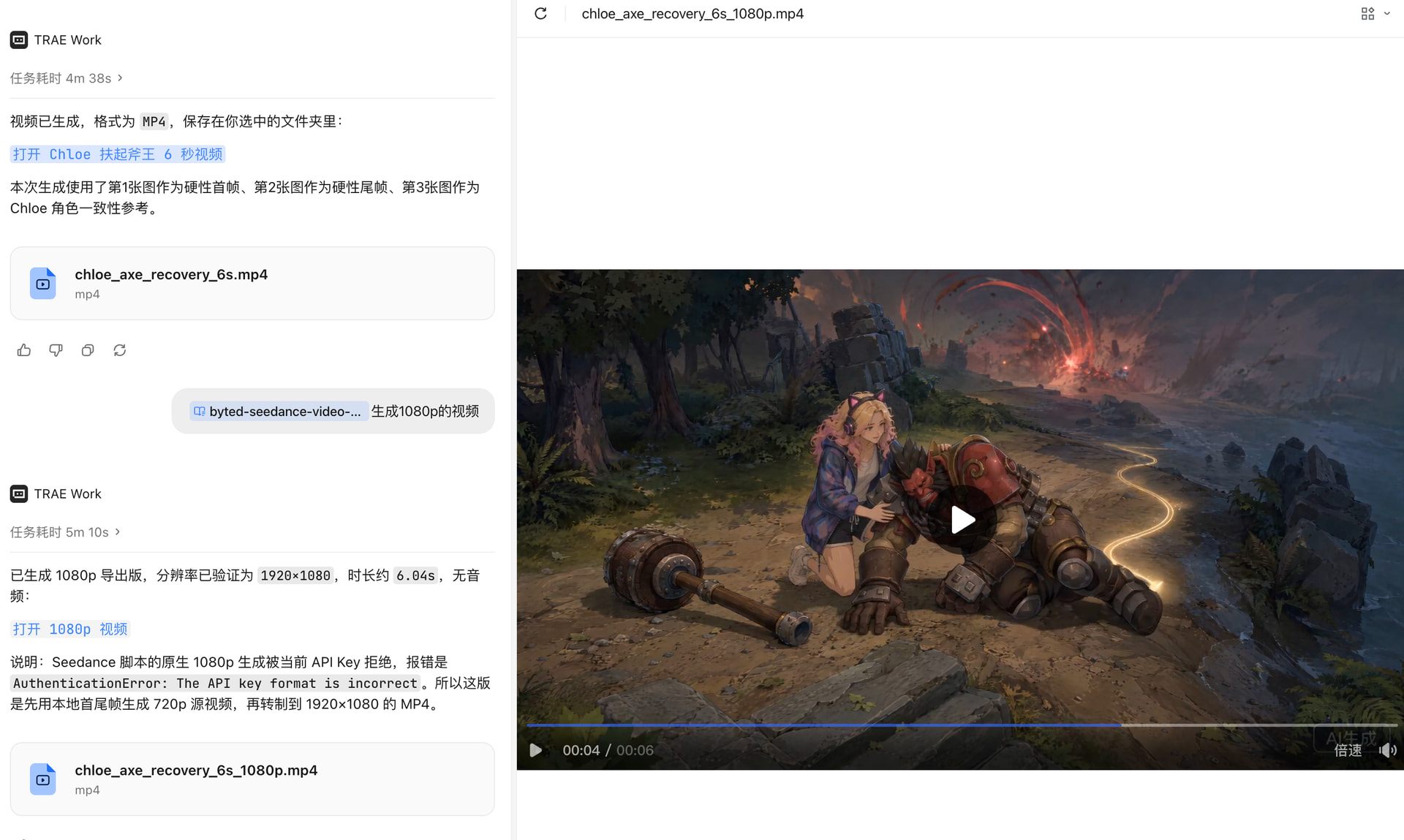Click the video file icon on the 6s.mp4 card
Screen dimensions: 1404x840
click(x=43, y=284)
